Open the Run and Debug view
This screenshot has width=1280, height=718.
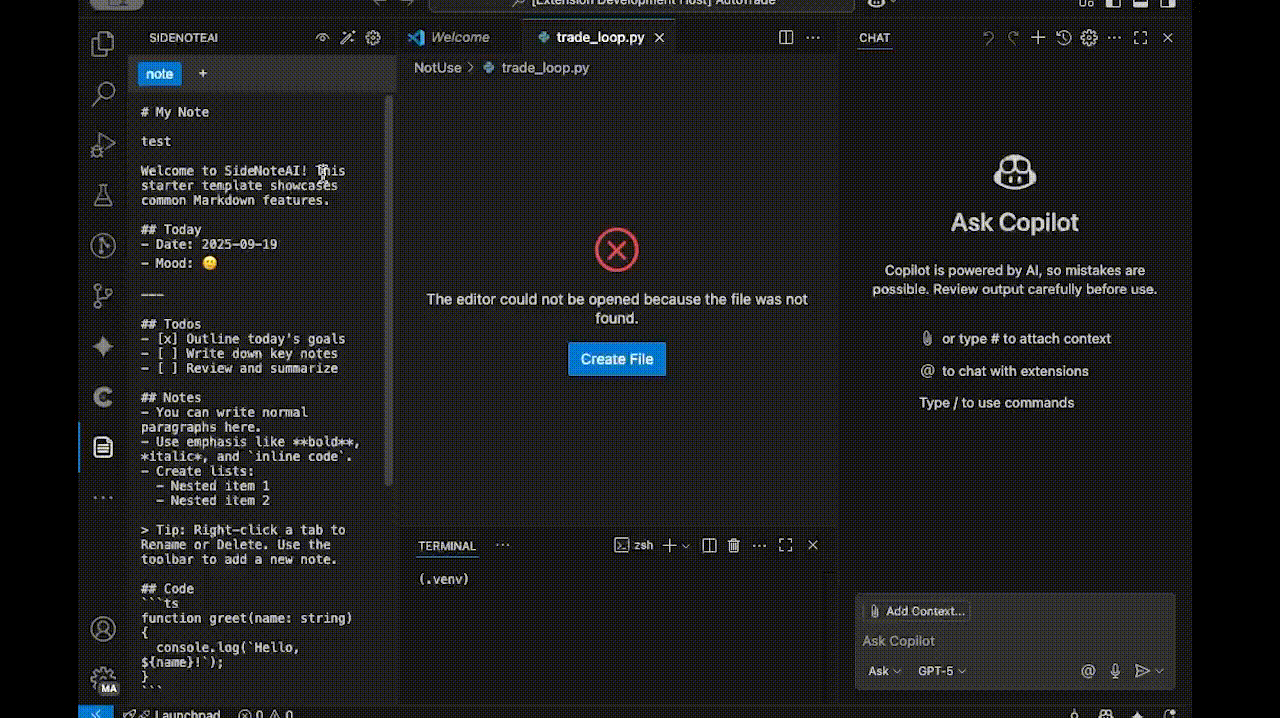tap(103, 145)
